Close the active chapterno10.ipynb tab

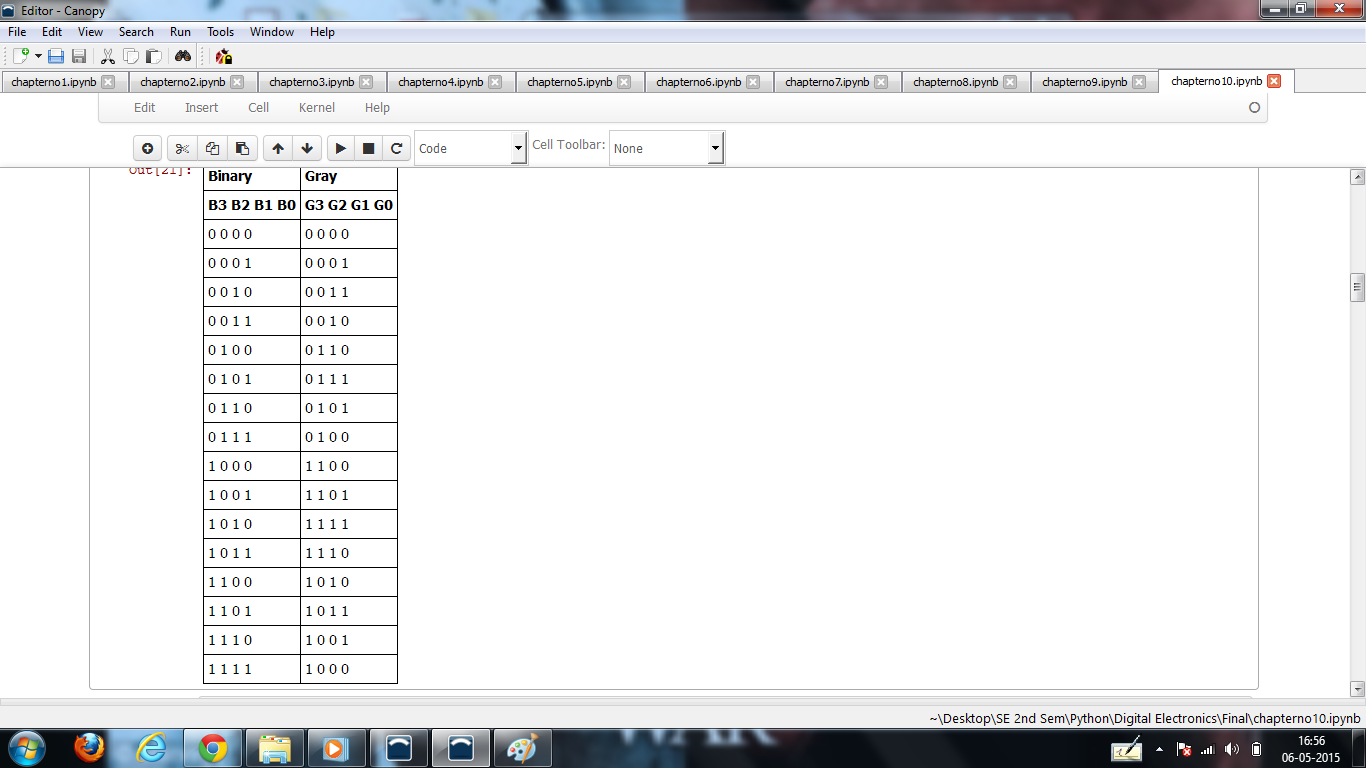[1274, 81]
